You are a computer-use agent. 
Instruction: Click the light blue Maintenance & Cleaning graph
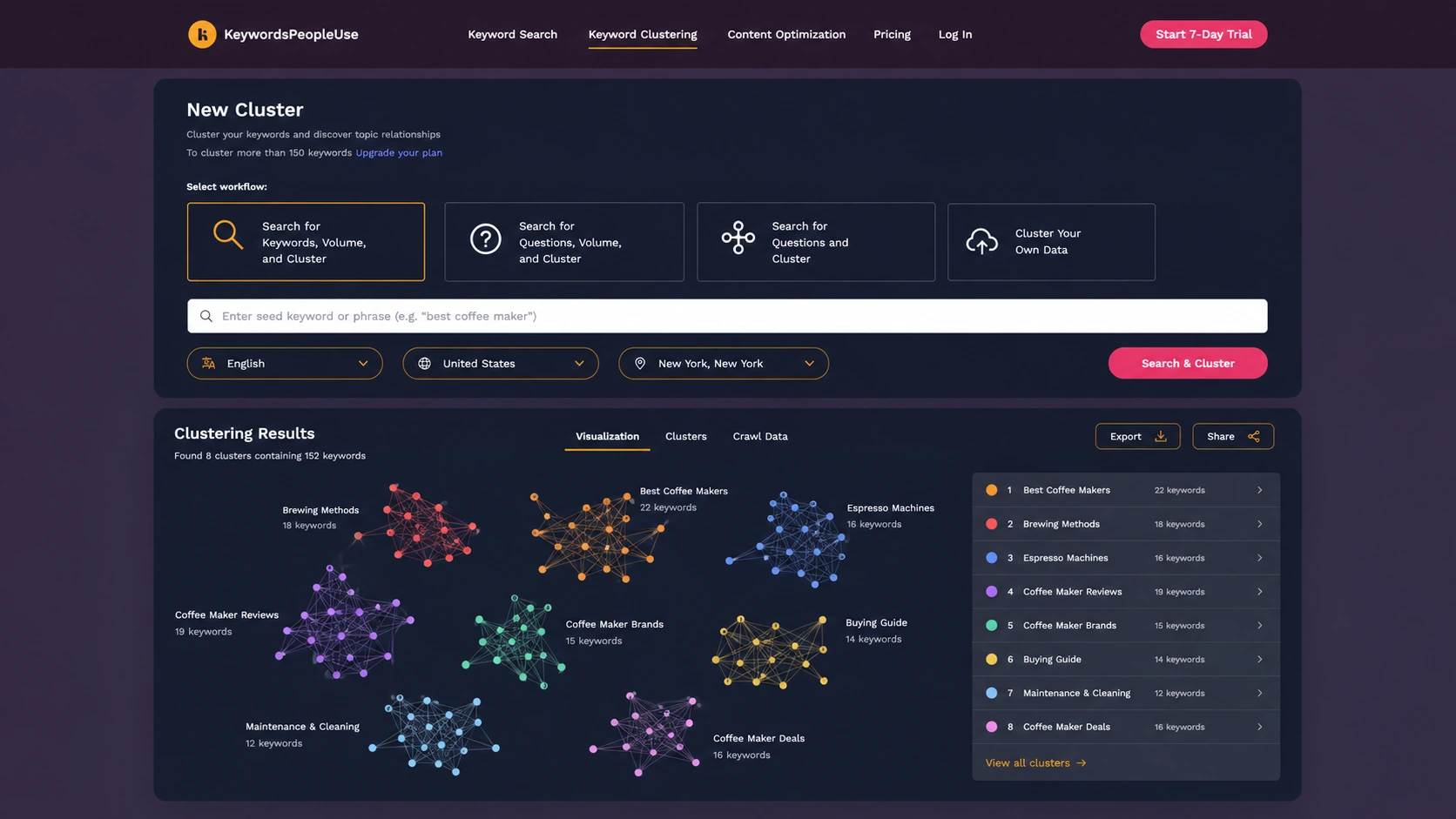(435, 734)
